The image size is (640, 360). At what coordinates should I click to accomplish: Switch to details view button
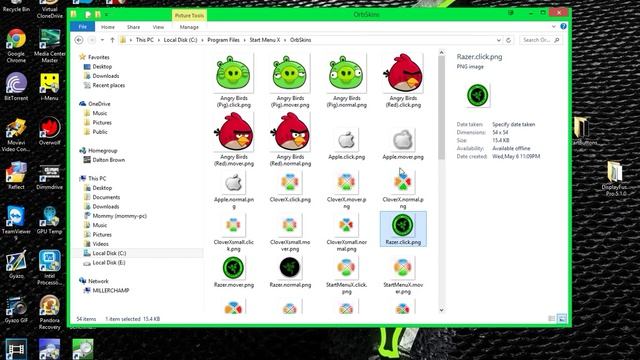click(x=551, y=318)
